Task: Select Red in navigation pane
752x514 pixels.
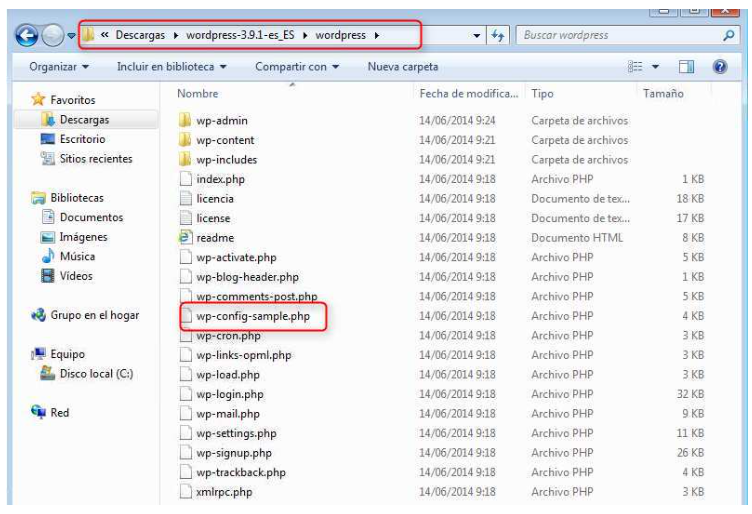Action: (59, 413)
